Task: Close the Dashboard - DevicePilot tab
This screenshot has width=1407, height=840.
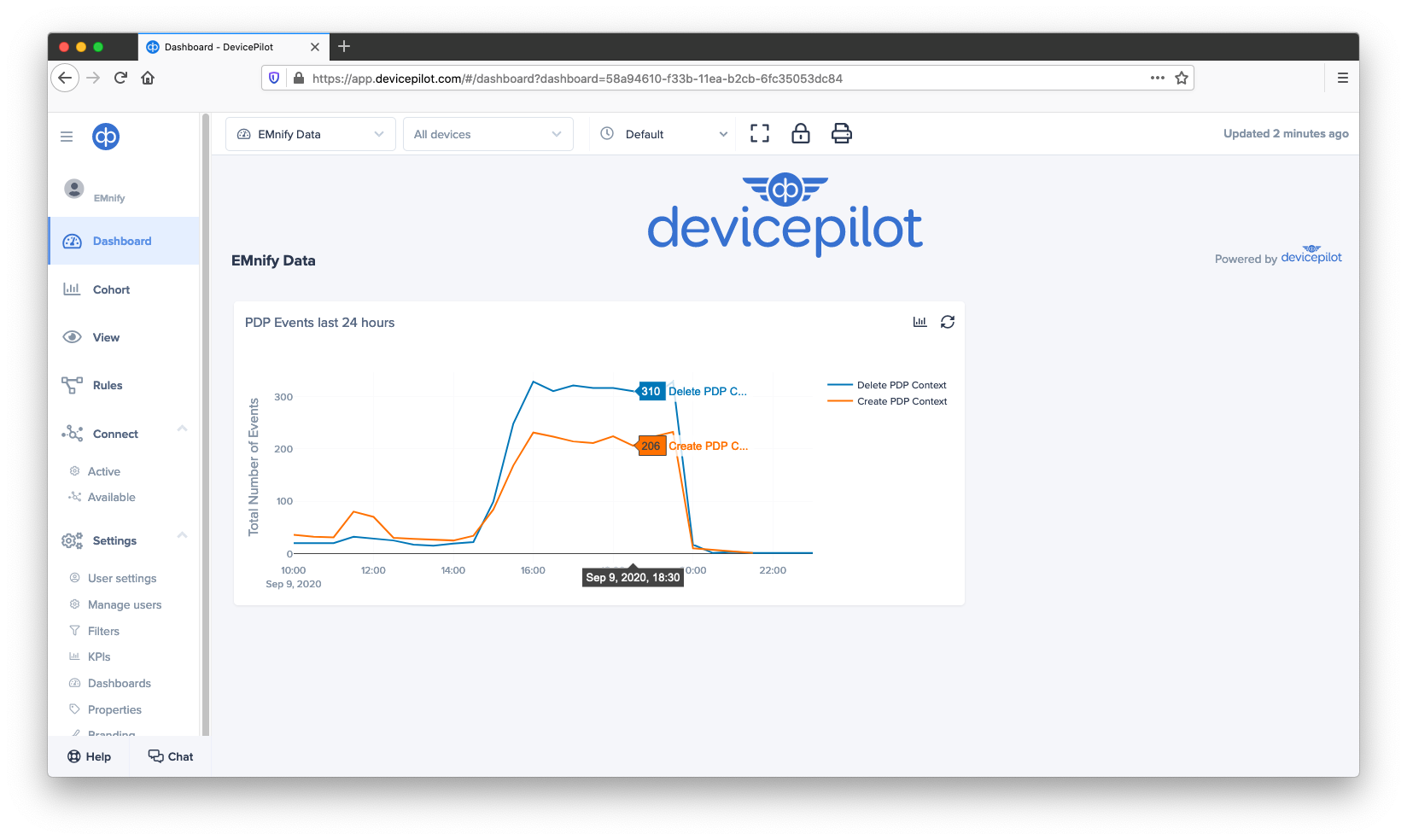Action: [315, 47]
